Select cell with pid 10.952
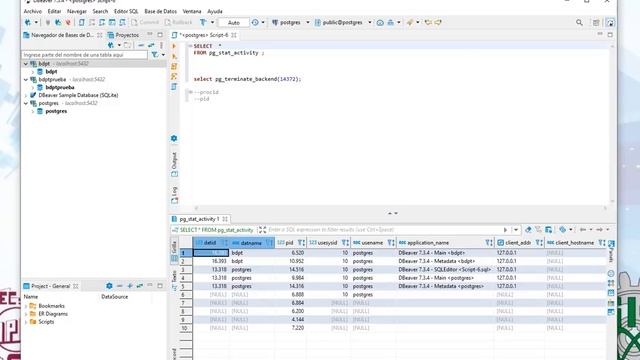Screen dimensions: 640x360 (x=291, y=261)
